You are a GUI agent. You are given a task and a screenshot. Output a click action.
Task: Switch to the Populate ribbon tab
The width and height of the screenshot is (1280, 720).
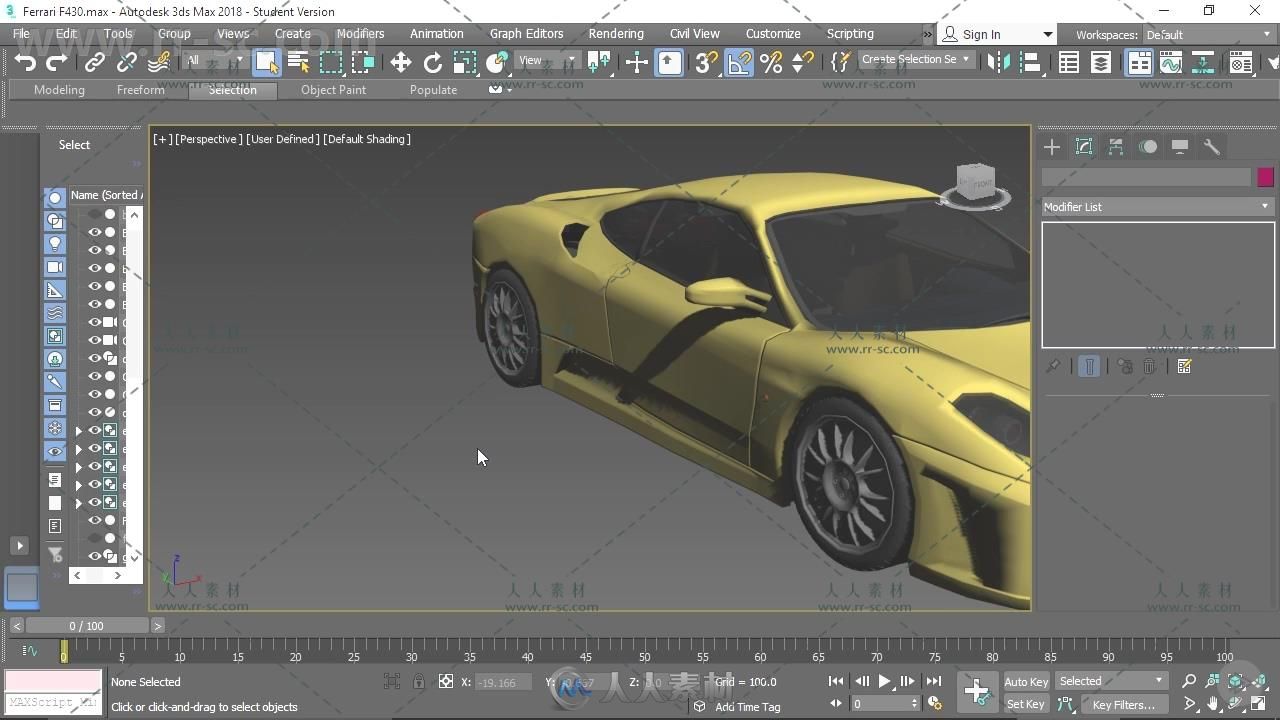tap(433, 89)
